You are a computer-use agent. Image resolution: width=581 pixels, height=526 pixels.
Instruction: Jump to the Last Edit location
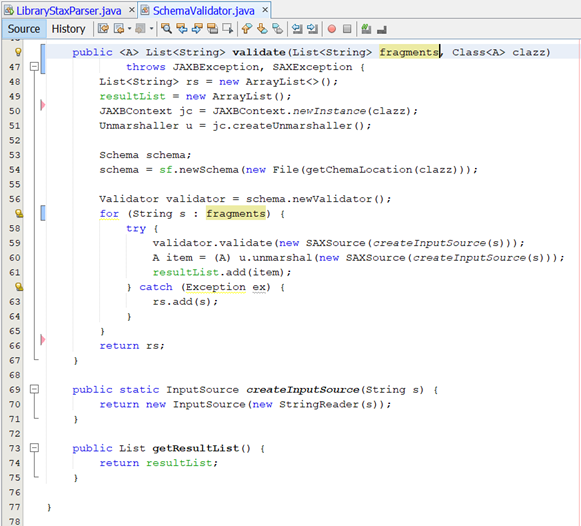103,29
